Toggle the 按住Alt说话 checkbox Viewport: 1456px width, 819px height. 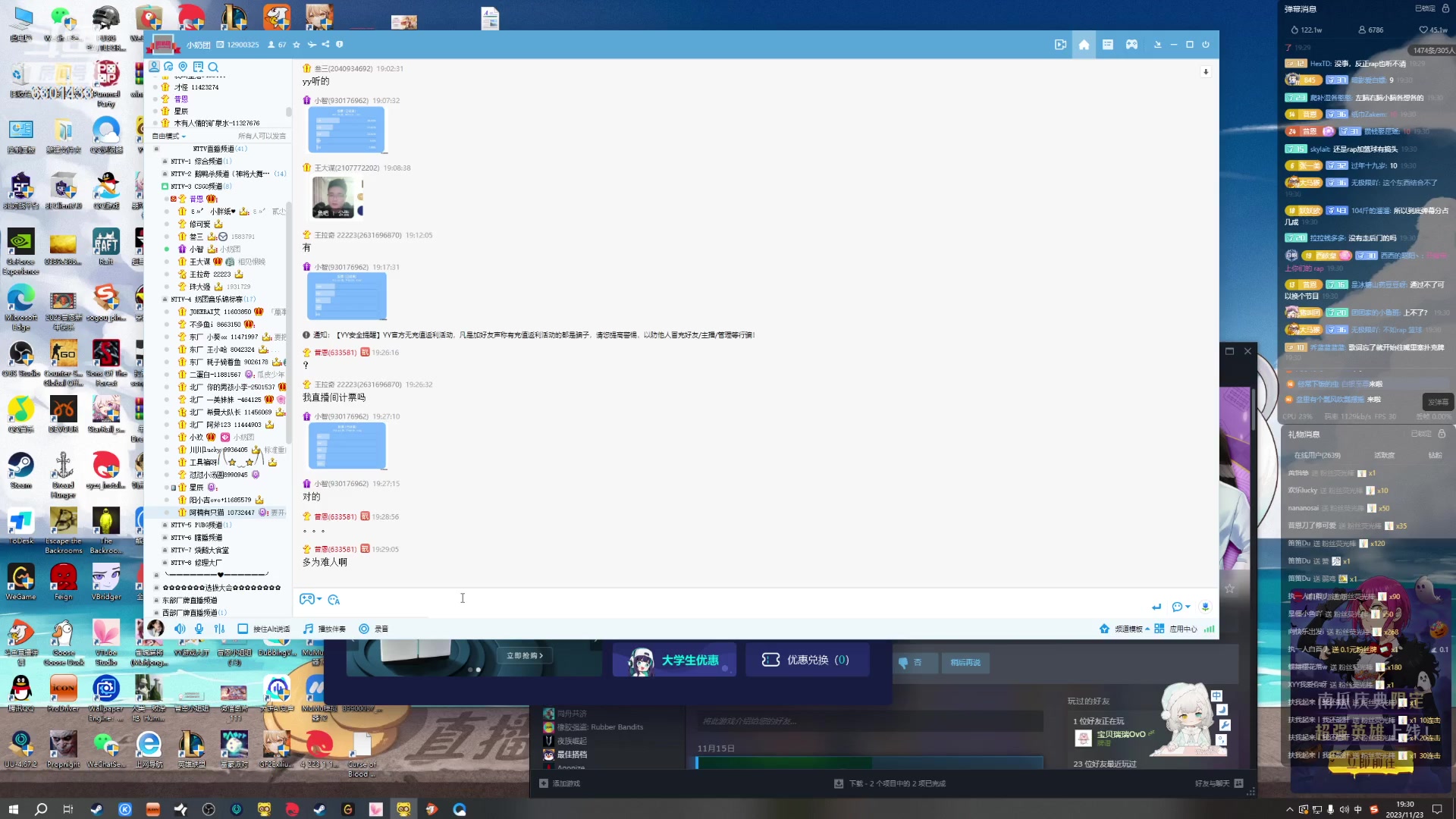click(243, 629)
